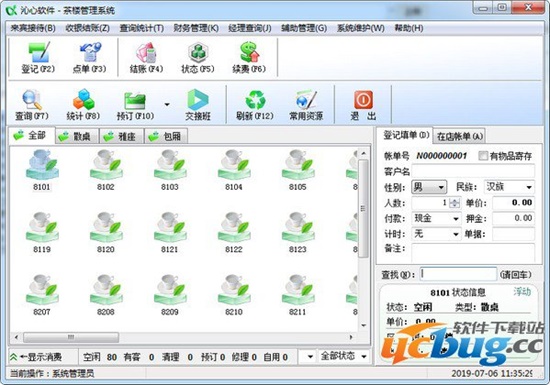Image resolution: width=550 pixels, height=385 pixels.
Task: Open the 收银结账(Z) menu
Action: pyautogui.click(x=88, y=28)
